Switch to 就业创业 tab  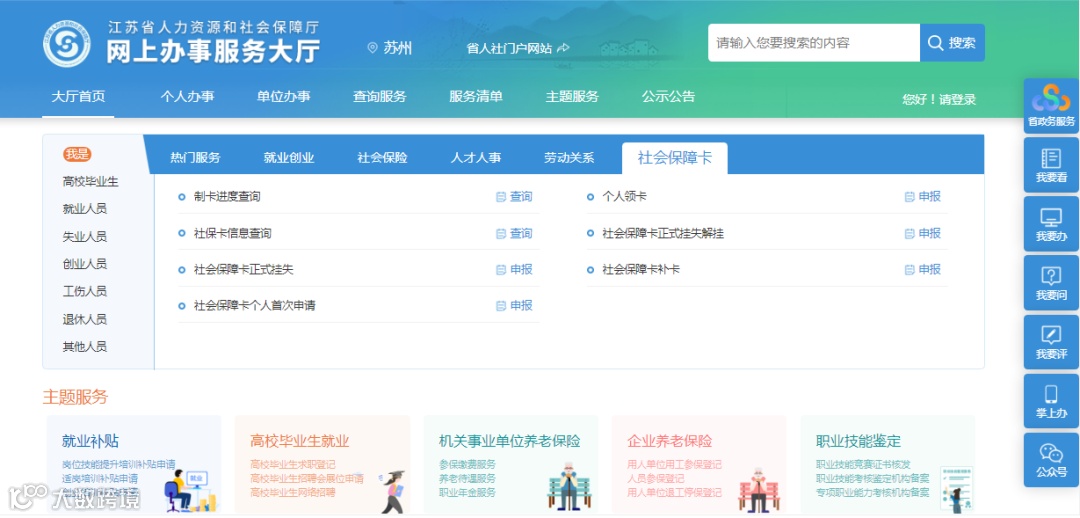[289, 158]
